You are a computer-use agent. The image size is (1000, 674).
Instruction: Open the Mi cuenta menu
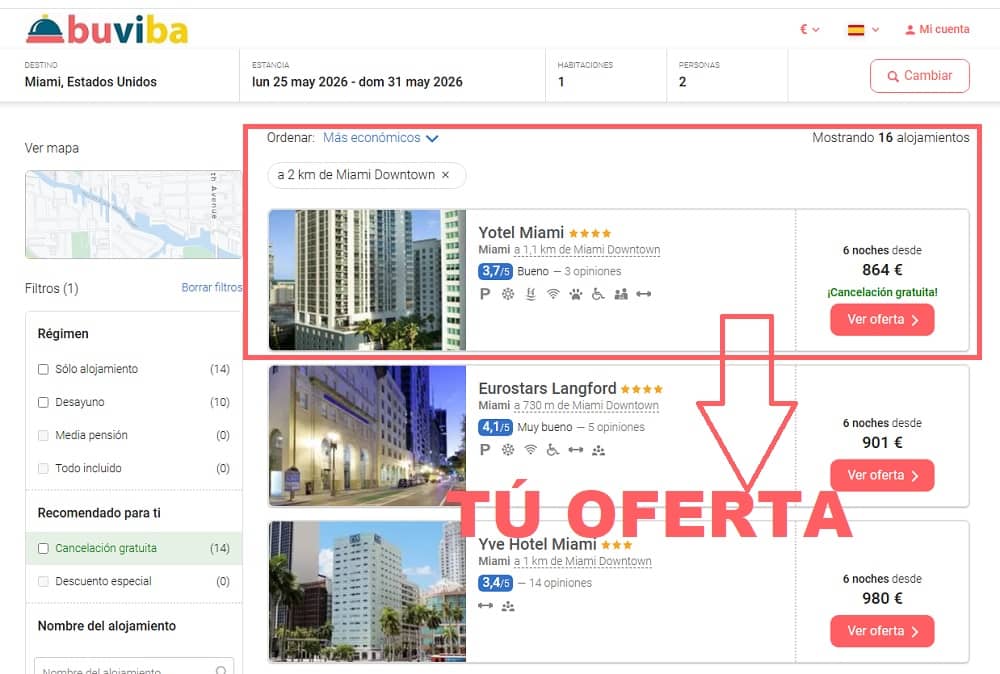937,29
